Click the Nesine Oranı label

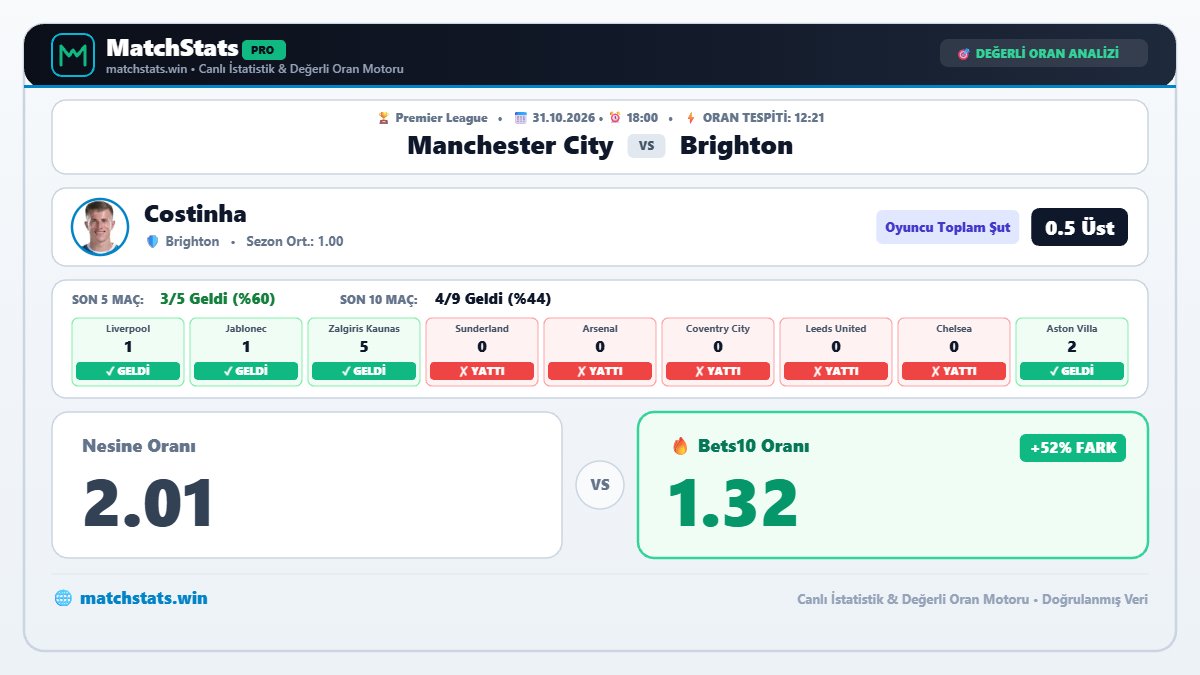pos(139,446)
